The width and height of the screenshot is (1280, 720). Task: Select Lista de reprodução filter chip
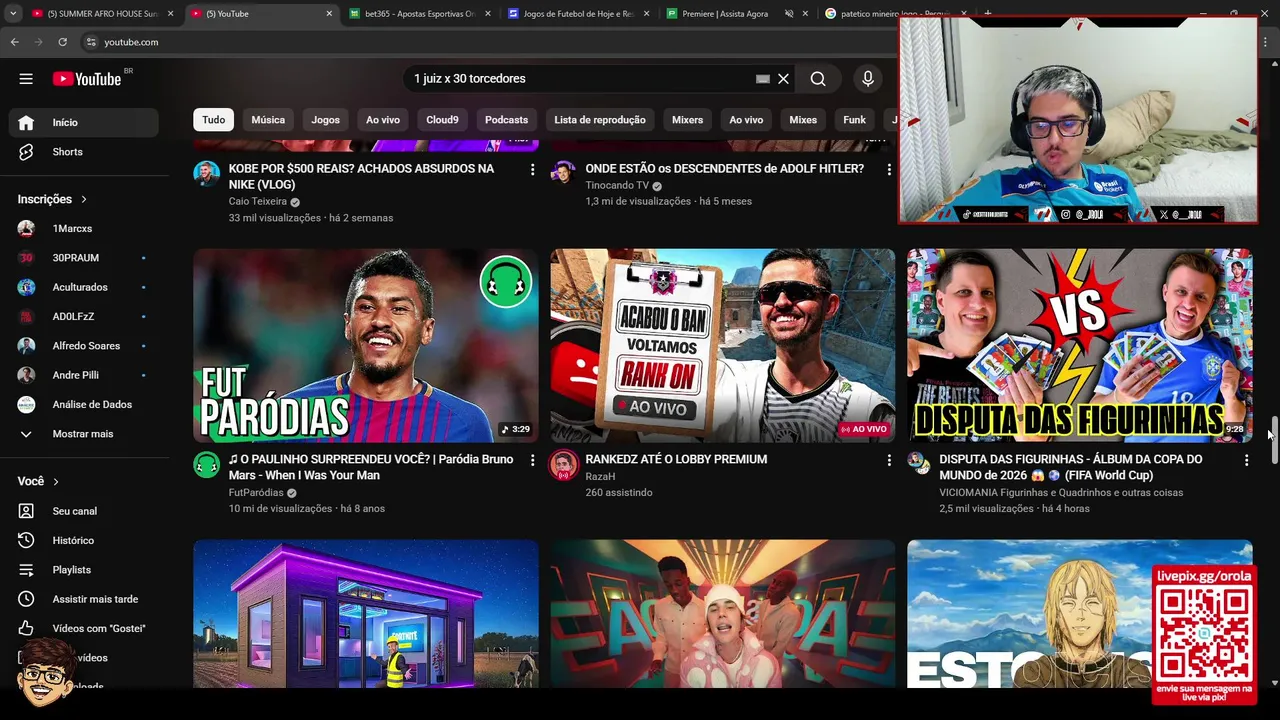600,120
